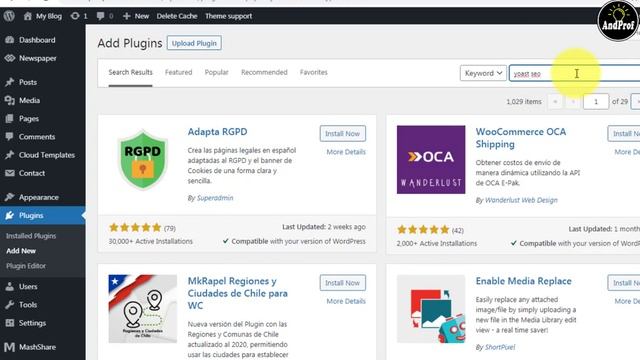This screenshot has height=360, width=640.
Task: Switch to the Popular tab
Action: 216,72
